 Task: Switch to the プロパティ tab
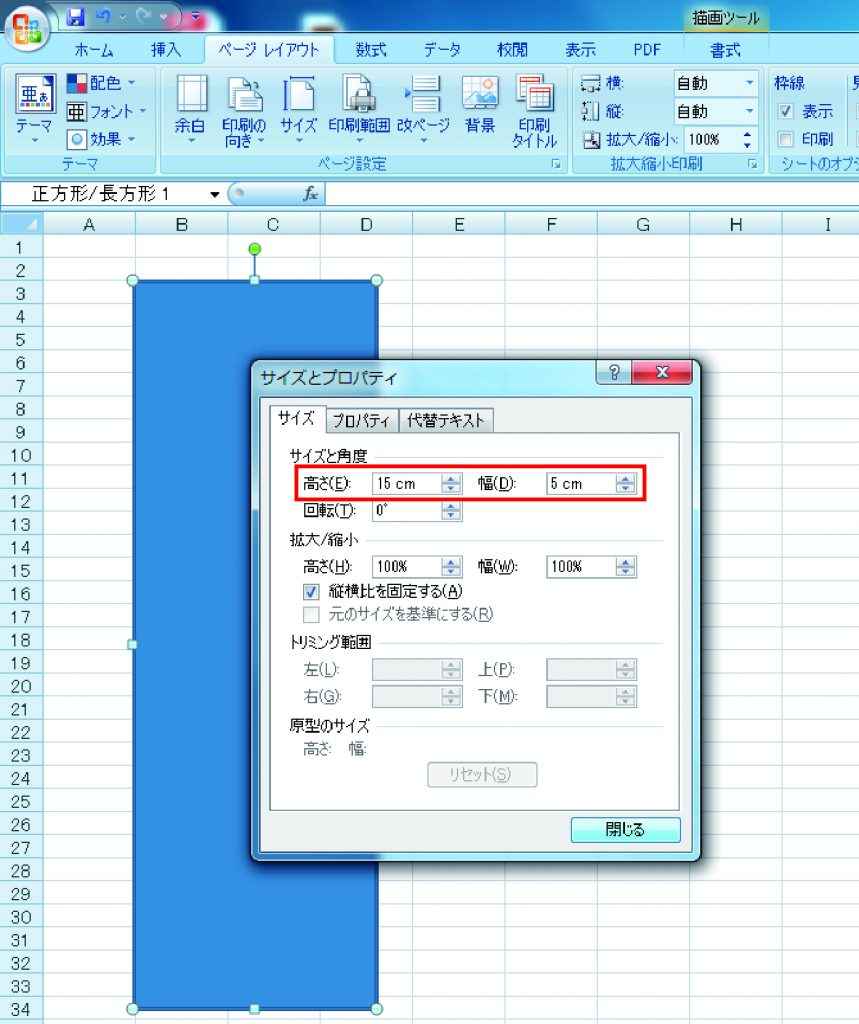[361, 421]
